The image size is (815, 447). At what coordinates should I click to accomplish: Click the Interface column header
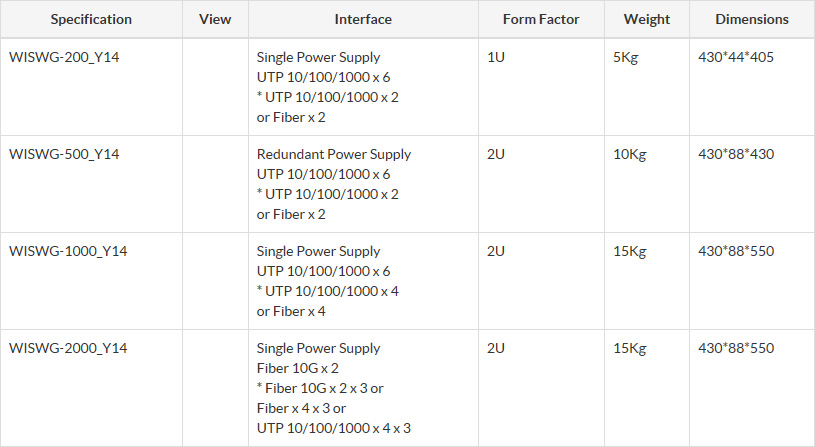(363, 19)
